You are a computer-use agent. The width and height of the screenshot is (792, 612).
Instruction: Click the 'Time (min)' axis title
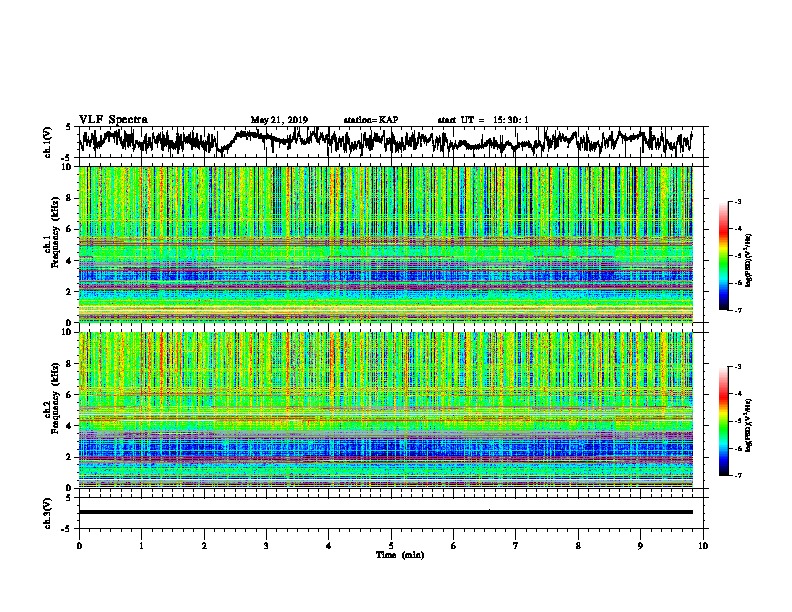point(400,555)
